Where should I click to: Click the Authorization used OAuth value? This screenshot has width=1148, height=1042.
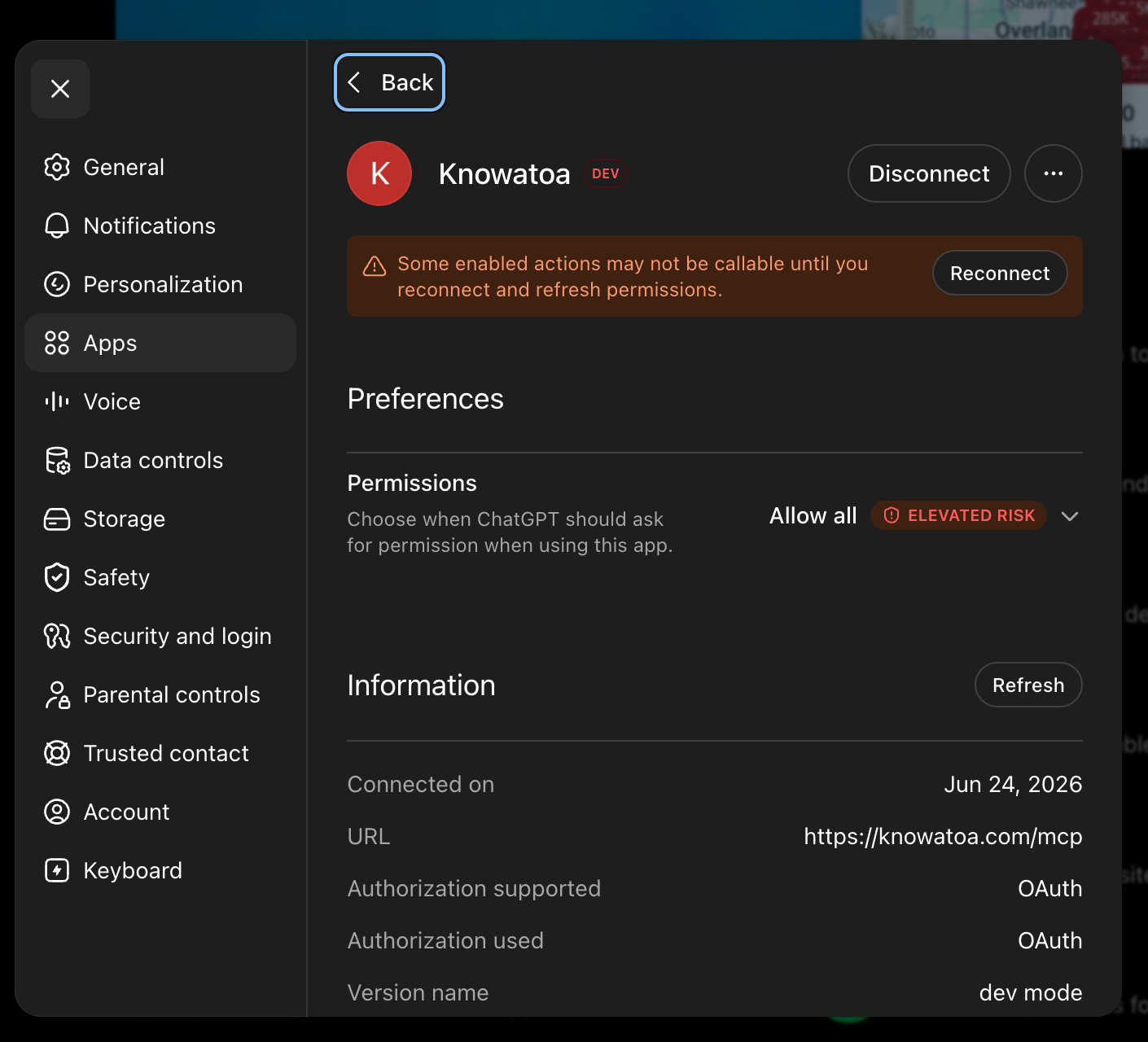(1050, 940)
